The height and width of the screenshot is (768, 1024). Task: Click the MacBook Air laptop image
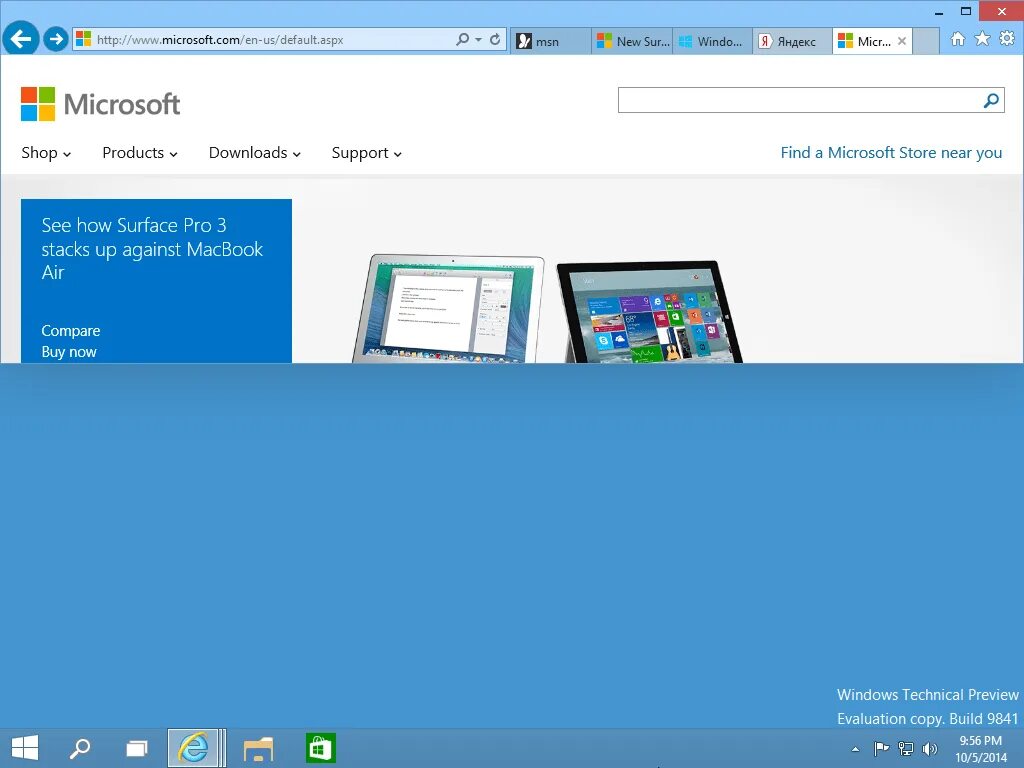tap(449, 309)
